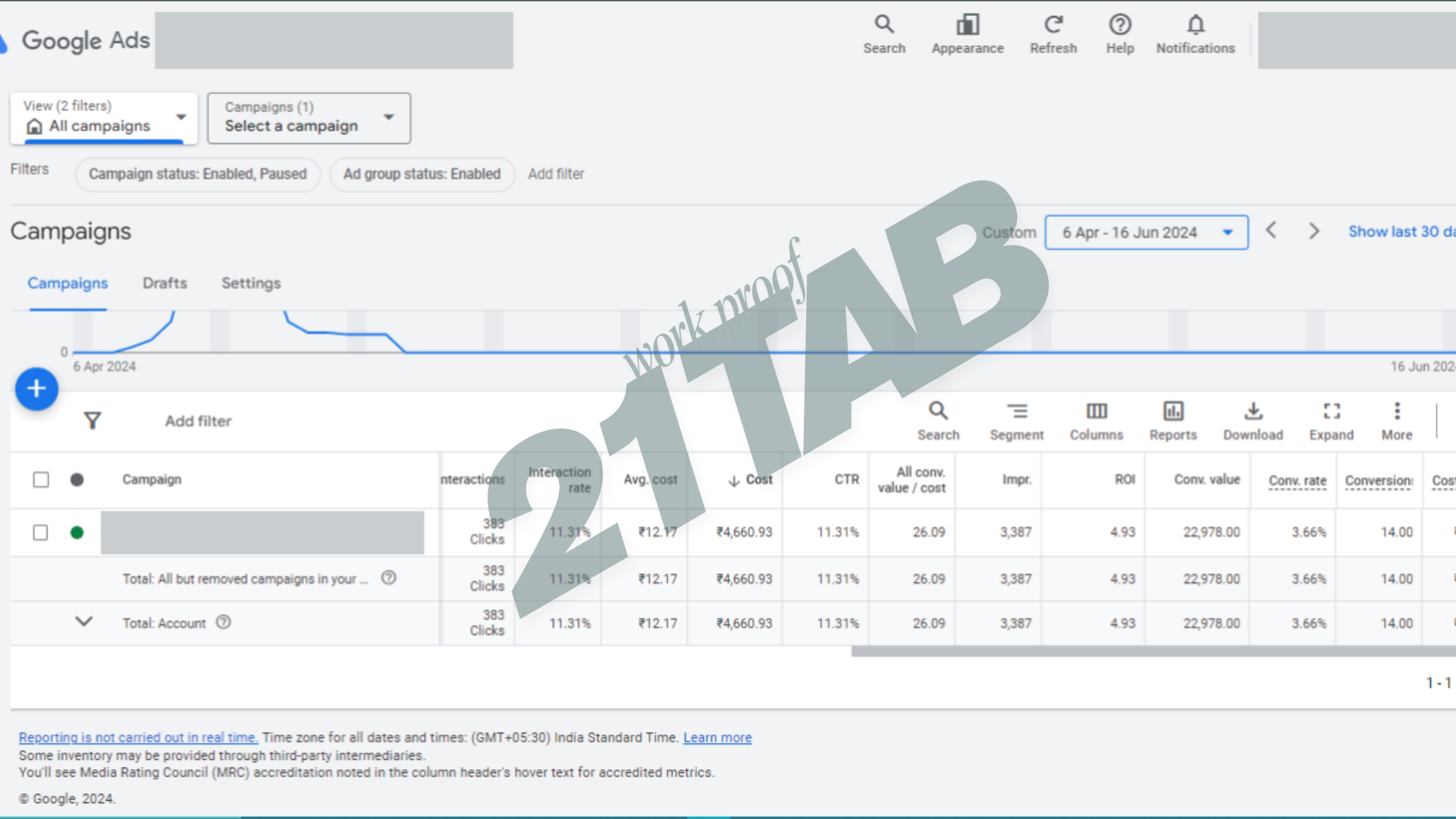The image size is (1456, 819).
Task: Open the Select a campaign dropdown
Action: (x=309, y=118)
